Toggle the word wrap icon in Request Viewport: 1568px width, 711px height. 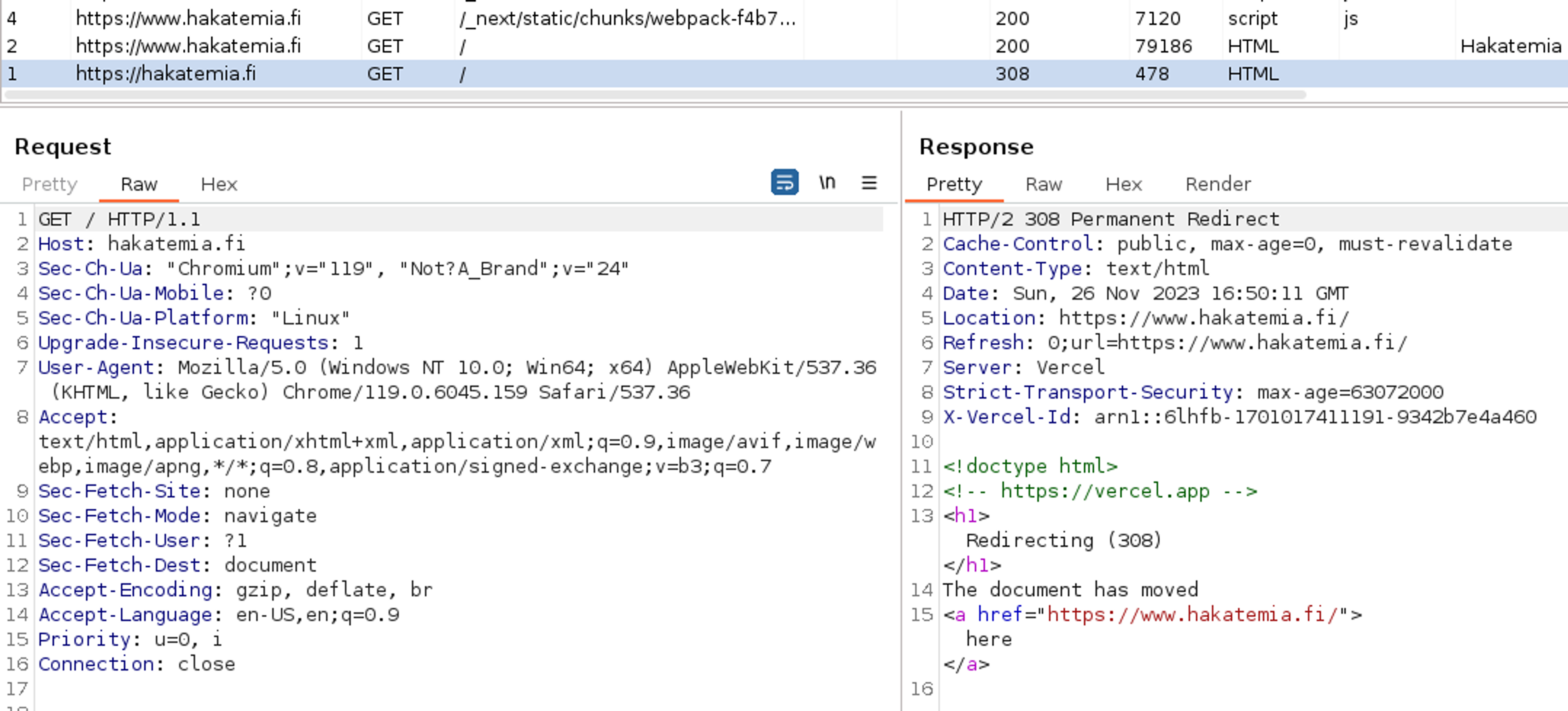pyautogui.click(x=784, y=182)
